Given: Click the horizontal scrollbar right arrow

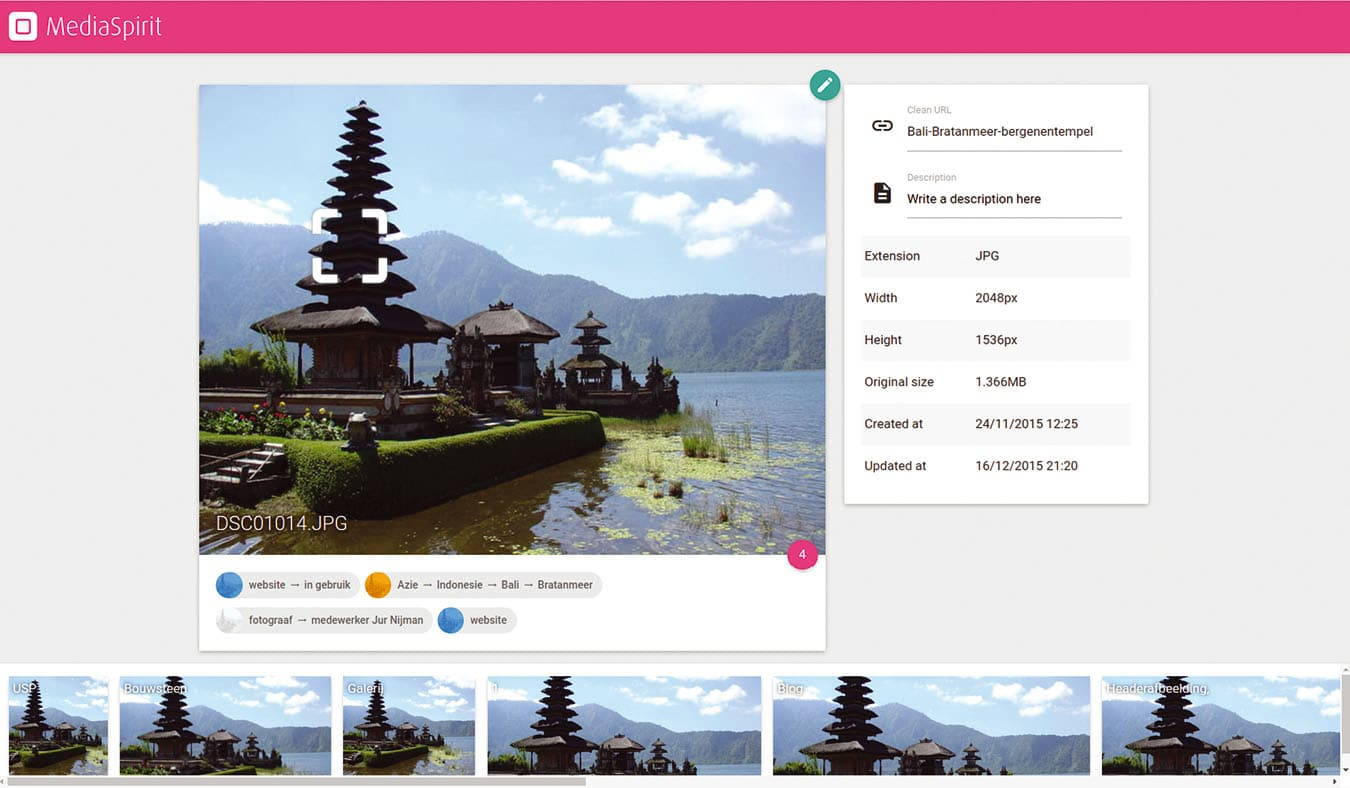Looking at the screenshot, I should coord(1336,782).
